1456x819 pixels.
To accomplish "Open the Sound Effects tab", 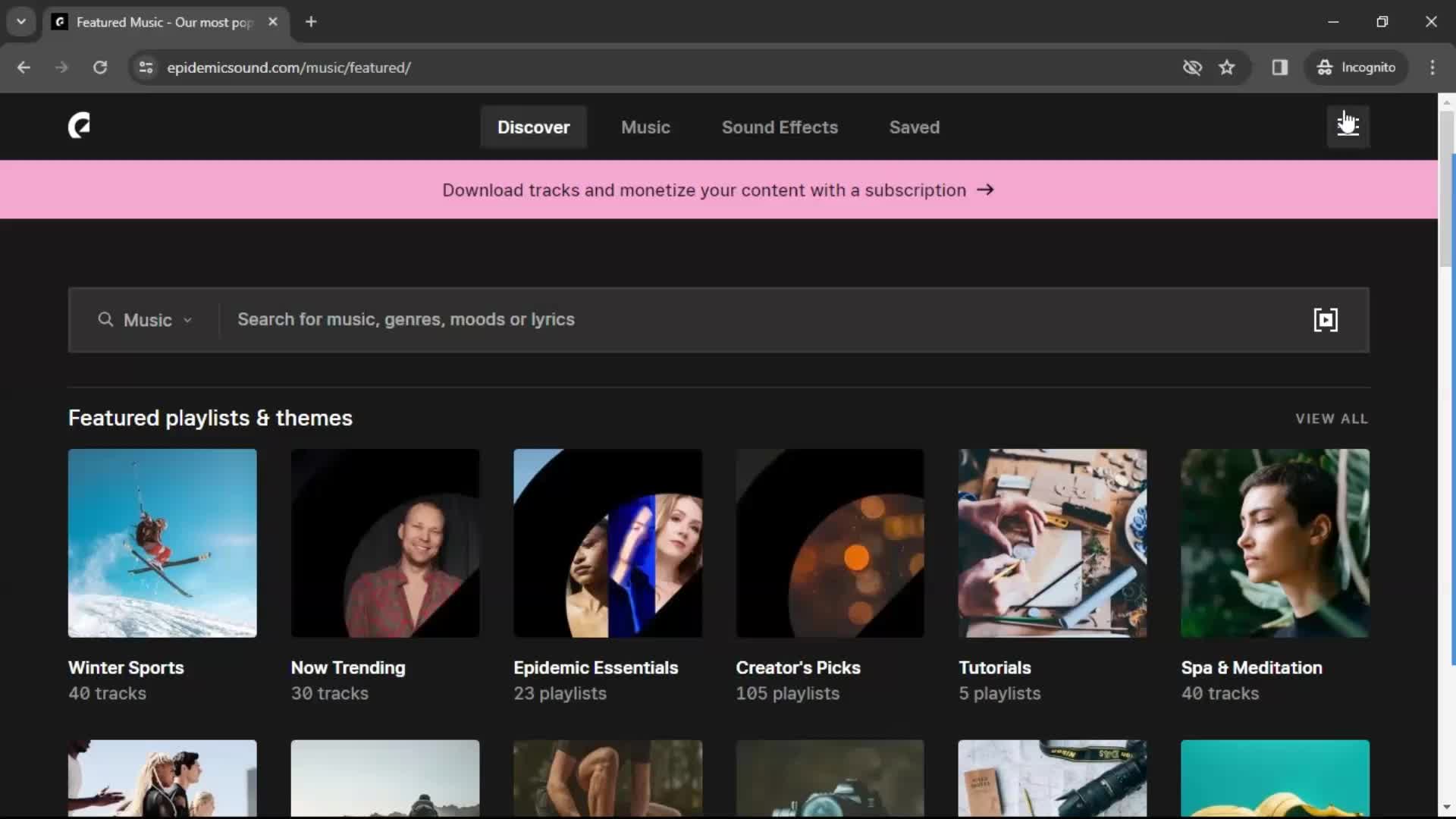I will pos(780,127).
